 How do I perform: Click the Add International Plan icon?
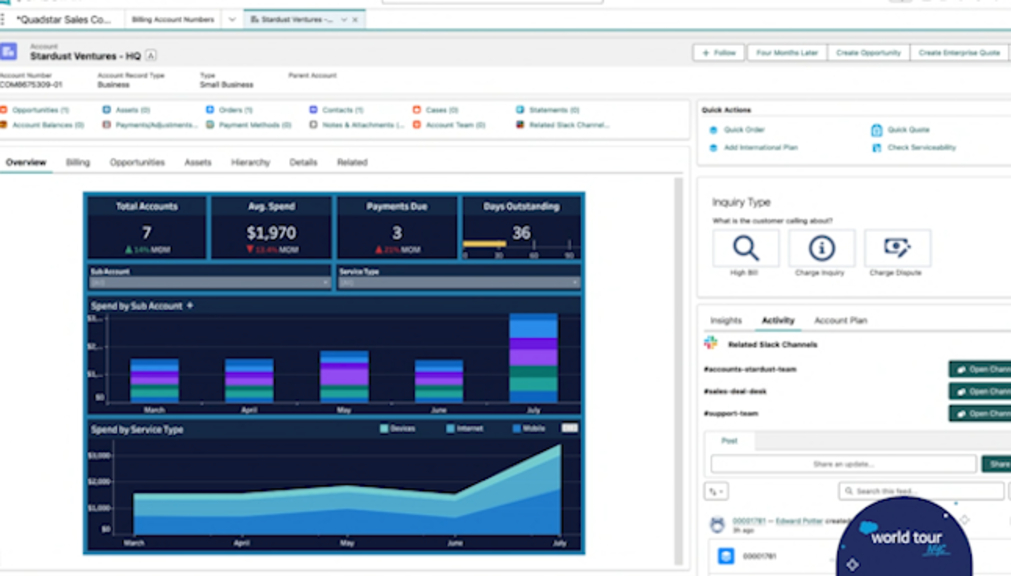pos(713,148)
